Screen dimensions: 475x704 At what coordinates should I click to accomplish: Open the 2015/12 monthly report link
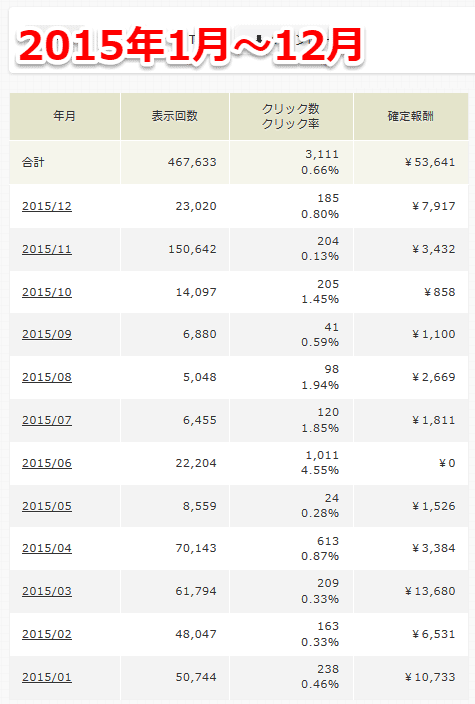click(x=47, y=206)
